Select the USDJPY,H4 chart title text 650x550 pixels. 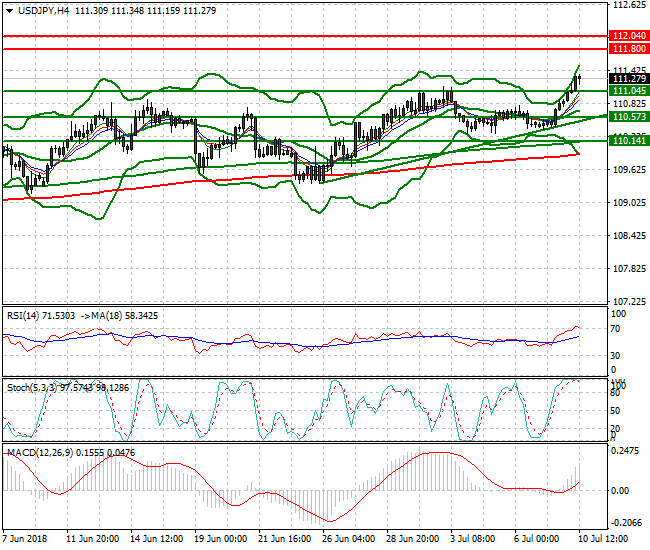(x=44, y=11)
